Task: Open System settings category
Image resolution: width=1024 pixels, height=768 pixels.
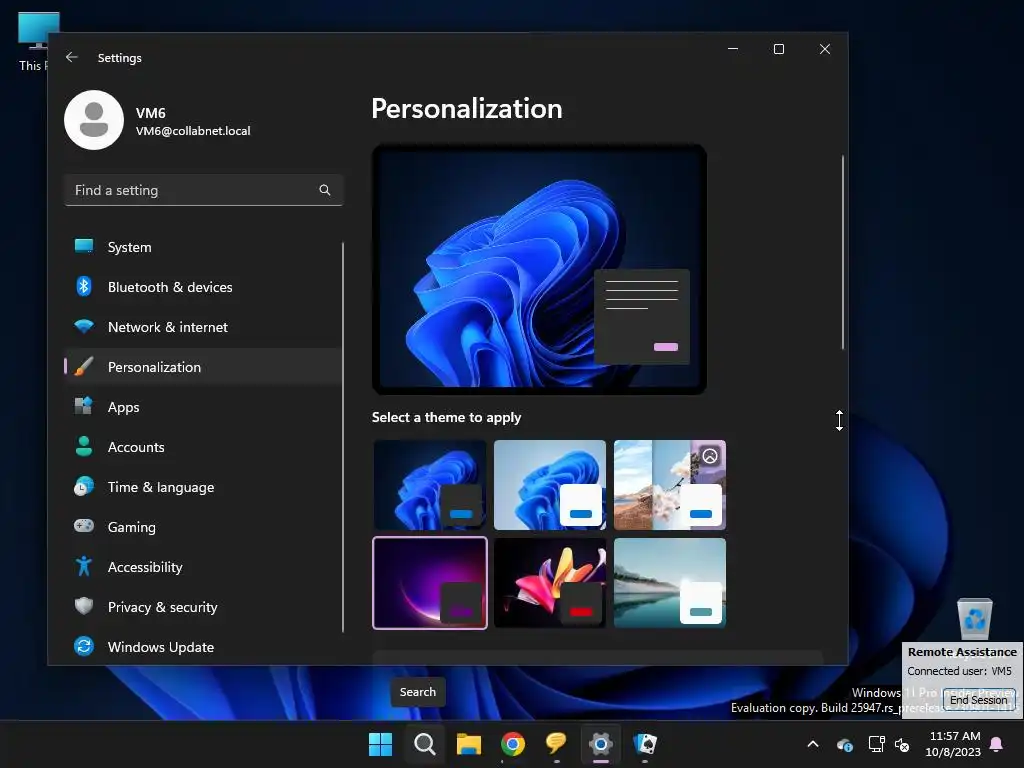Action: pos(203,247)
